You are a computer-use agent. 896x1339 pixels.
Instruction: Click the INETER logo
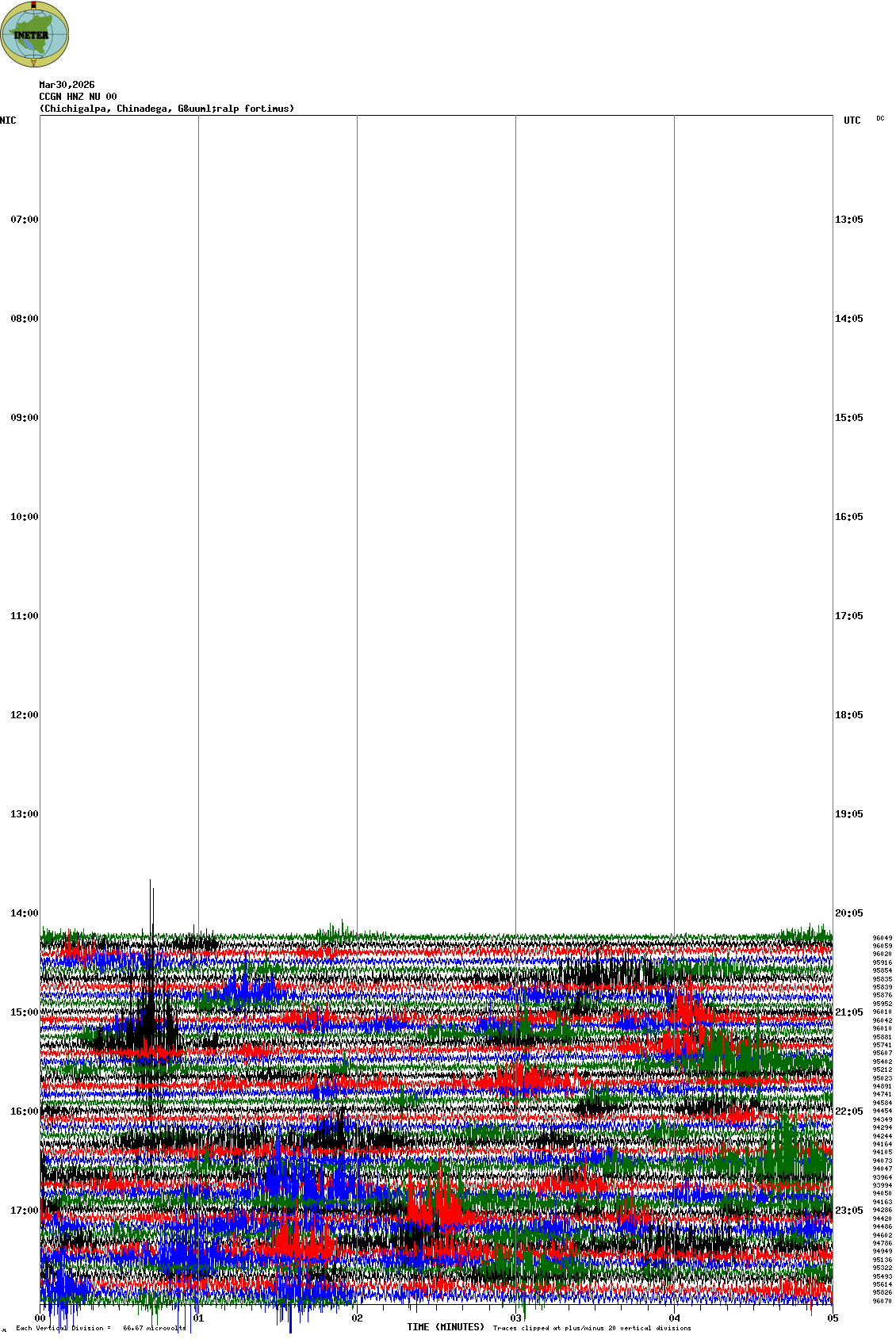click(x=34, y=34)
